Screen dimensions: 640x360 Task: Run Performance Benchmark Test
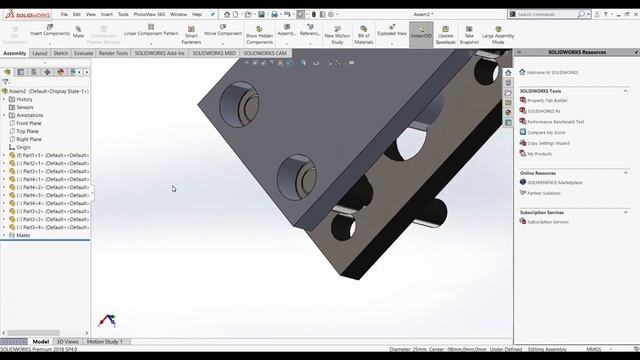pyautogui.click(x=556, y=122)
